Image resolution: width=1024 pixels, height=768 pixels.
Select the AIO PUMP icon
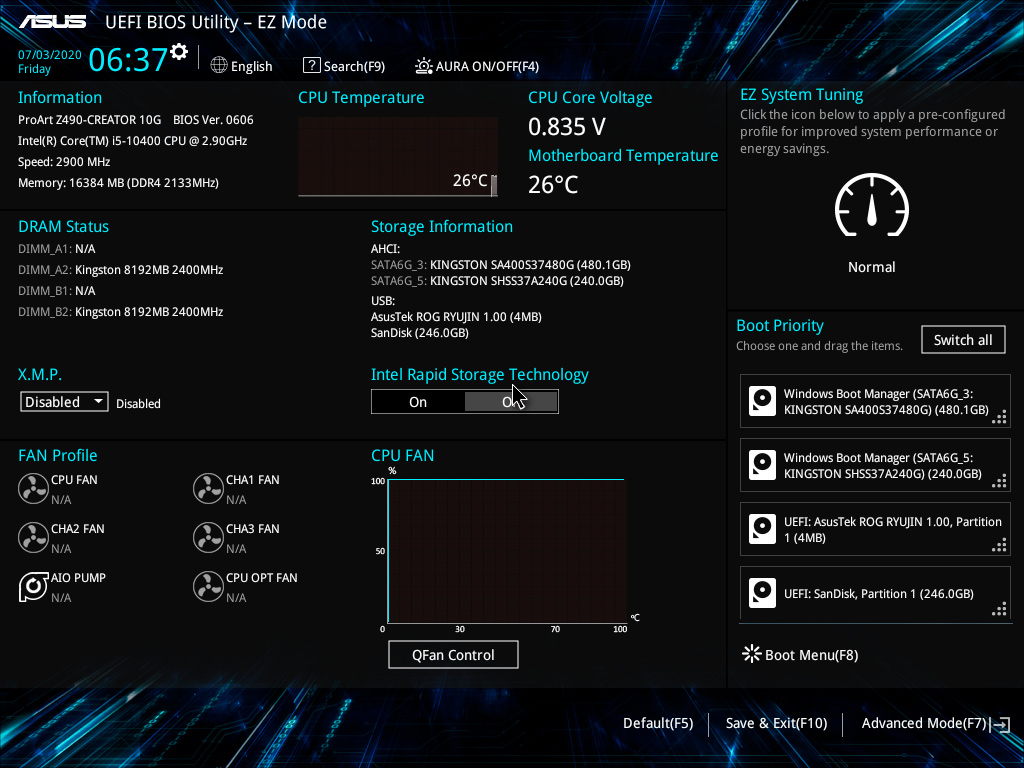pos(33,586)
